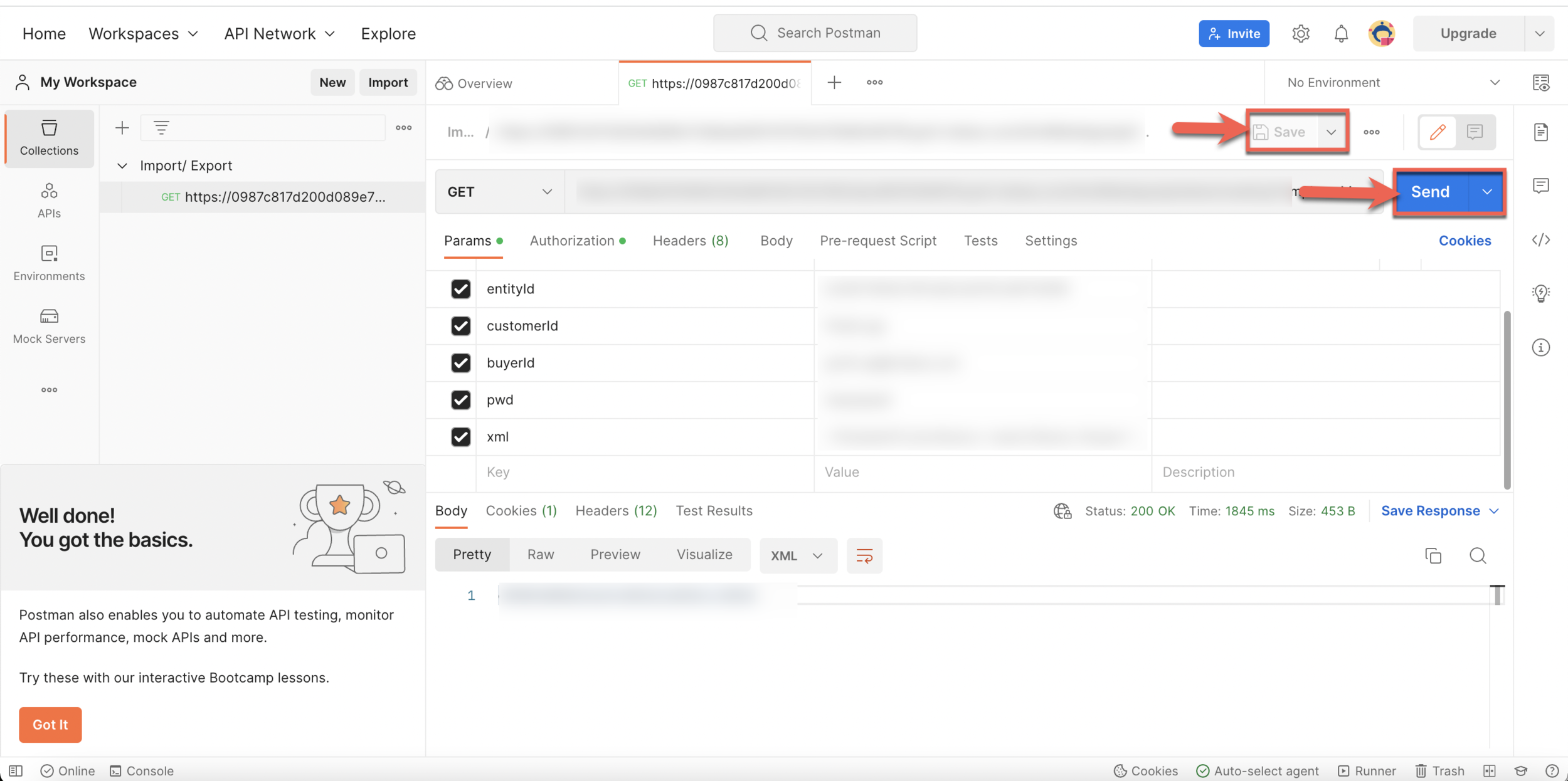The image size is (1568, 781).
Task: Open the network information globe icon
Action: tap(1062, 511)
